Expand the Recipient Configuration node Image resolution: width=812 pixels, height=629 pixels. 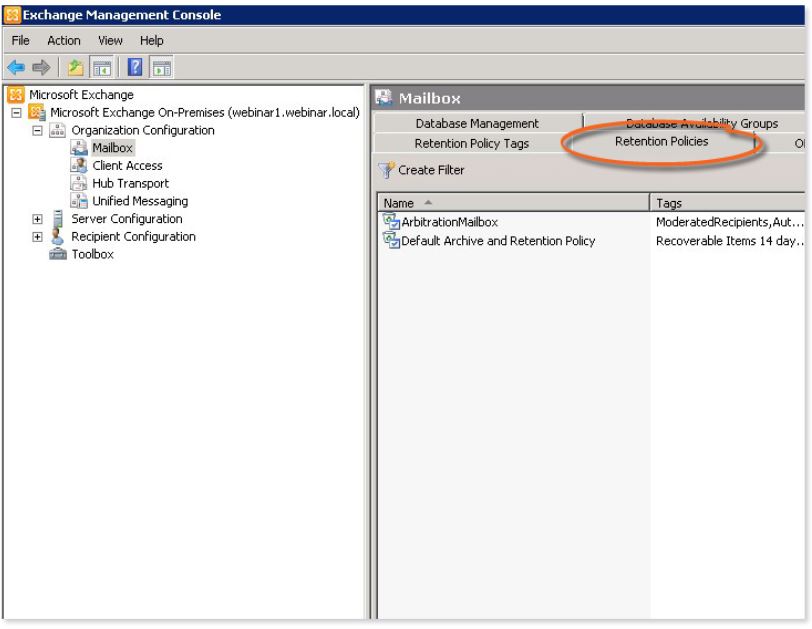click(x=36, y=237)
